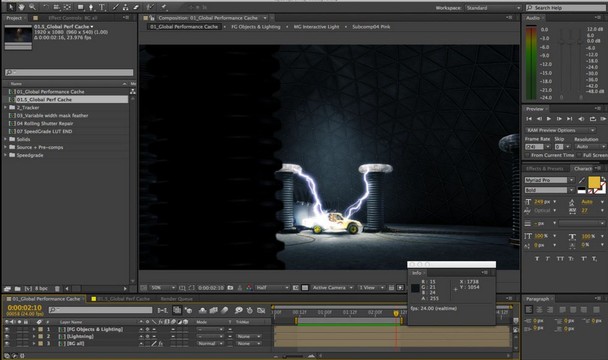Select 03_Variable width mask feather composition
The width and height of the screenshot is (608, 360).
pyautogui.click(x=52, y=116)
